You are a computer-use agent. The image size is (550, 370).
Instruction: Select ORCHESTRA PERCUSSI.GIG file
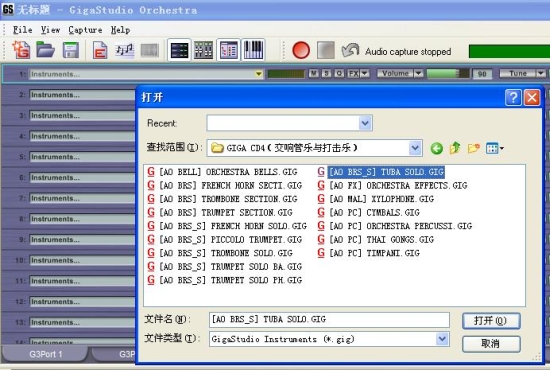coord(401,226)
